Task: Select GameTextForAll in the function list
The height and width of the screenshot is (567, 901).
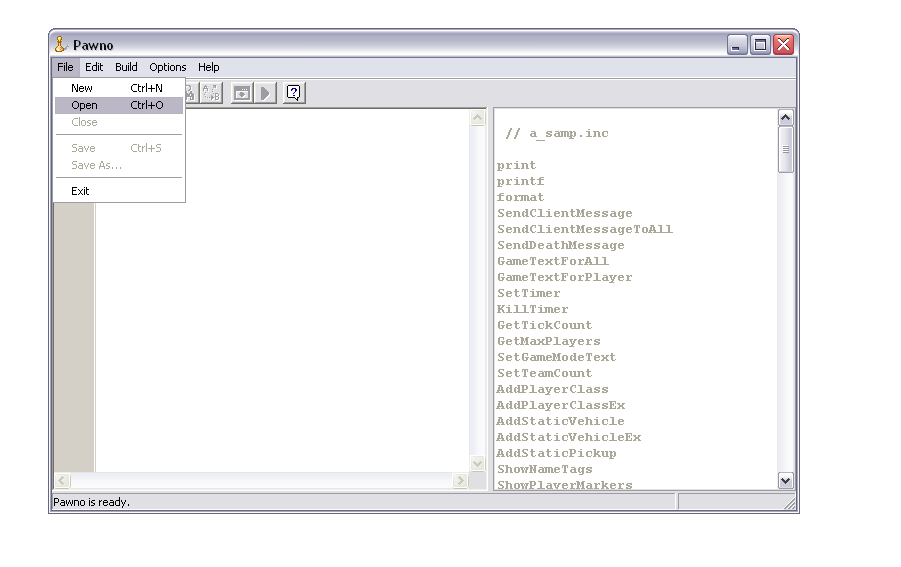Action: (x=552, y=261)
